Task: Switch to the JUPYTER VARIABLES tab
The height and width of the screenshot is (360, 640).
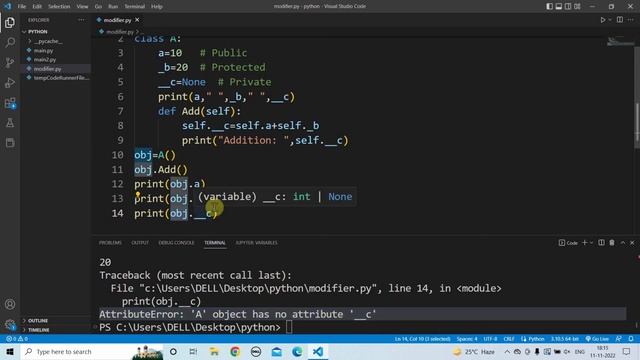Action: point(256,242)
